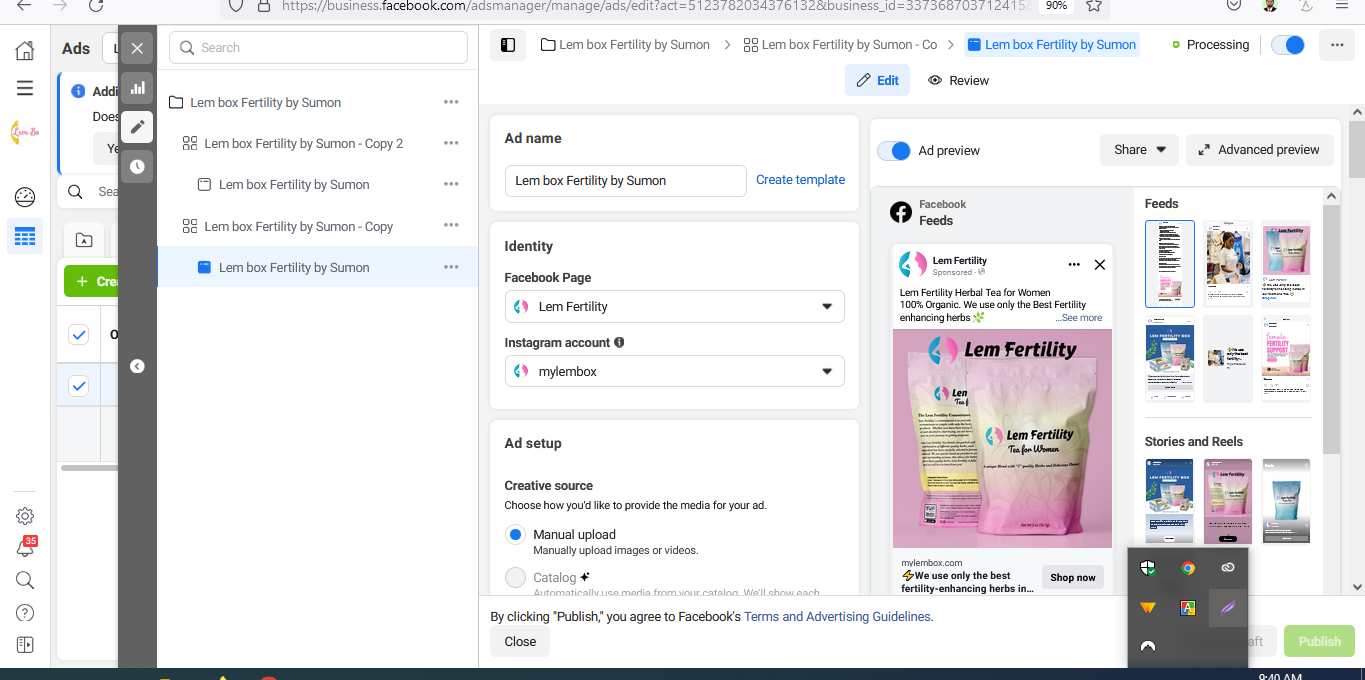Open options for ad set Copy 2

[x=451, y=143]
